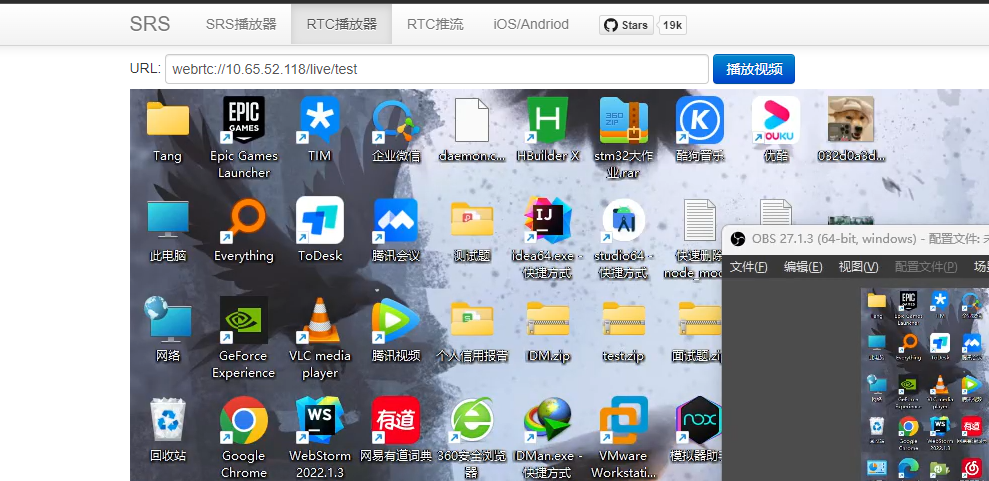
Task: Select the 酷狗音乐 icon
Action: point(699,120)
